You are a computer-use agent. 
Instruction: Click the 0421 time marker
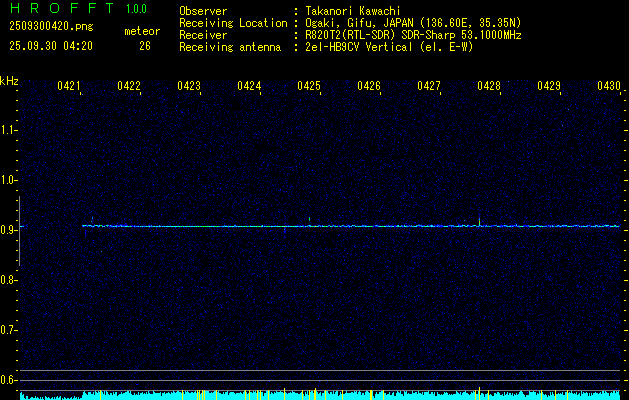coord(69,86)
